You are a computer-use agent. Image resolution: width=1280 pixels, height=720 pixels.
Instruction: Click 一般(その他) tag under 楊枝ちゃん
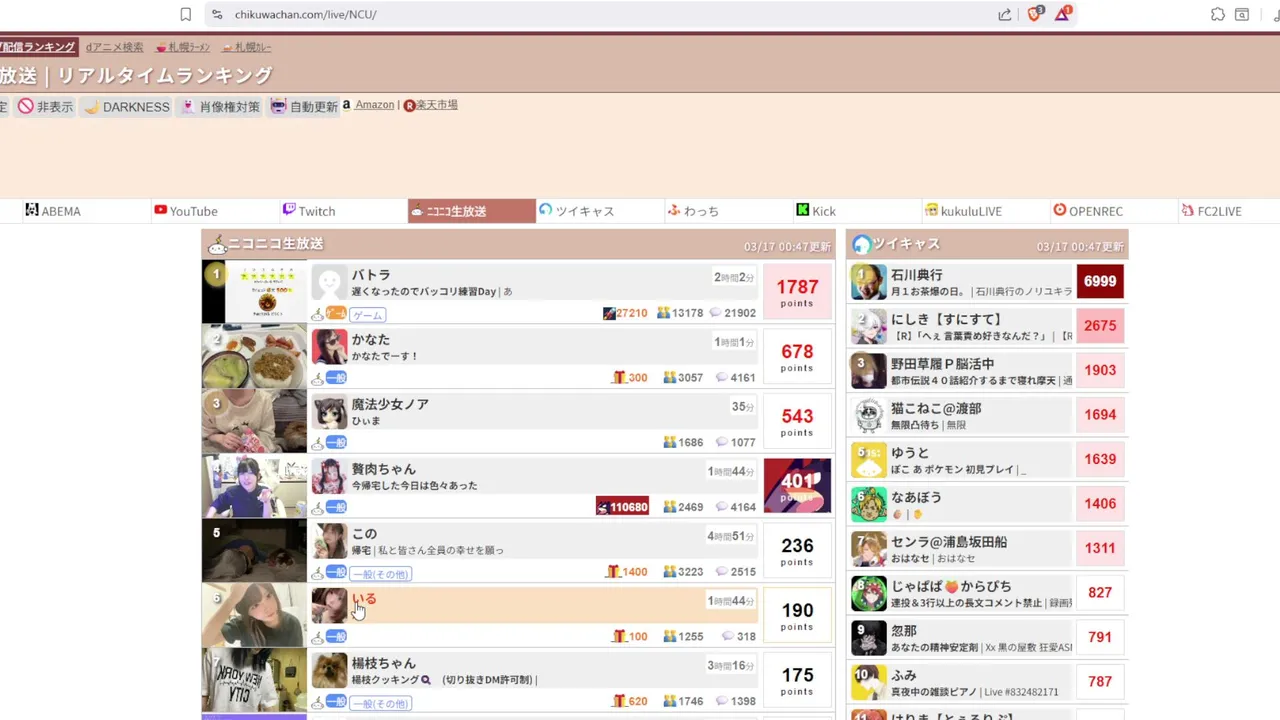(380, 704)
